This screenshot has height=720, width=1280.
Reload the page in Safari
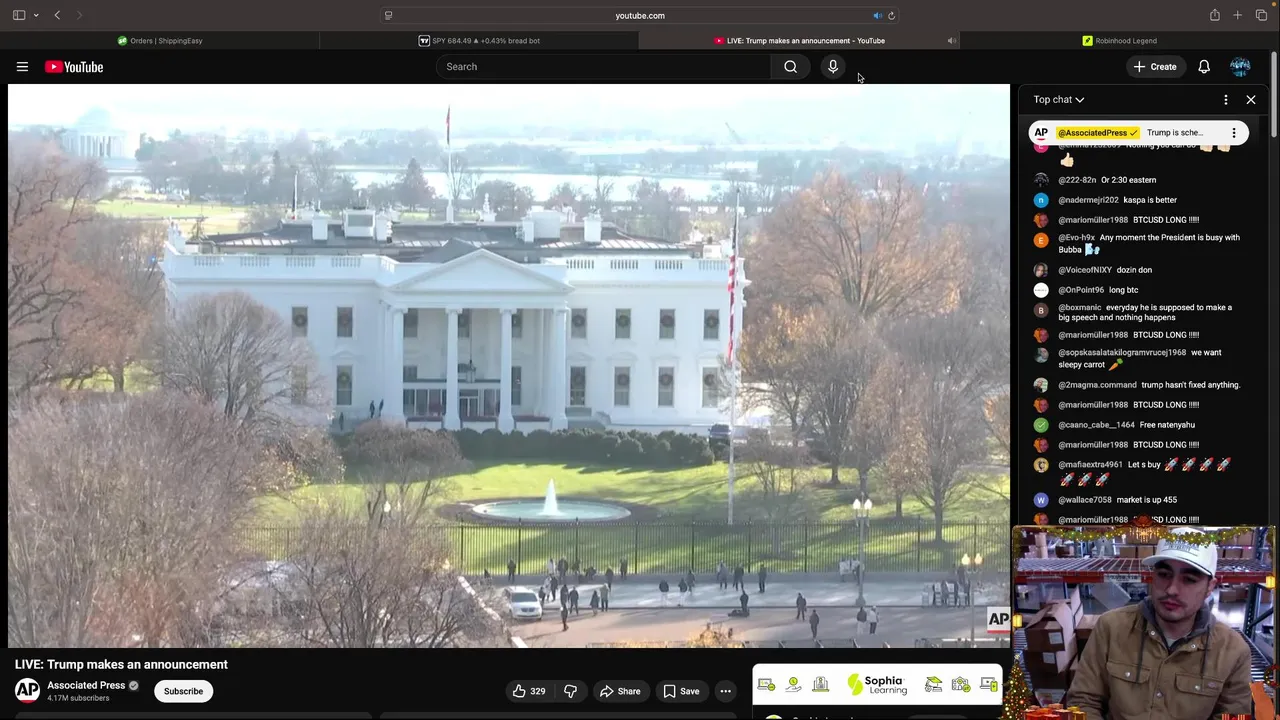(x=891, y=15)
